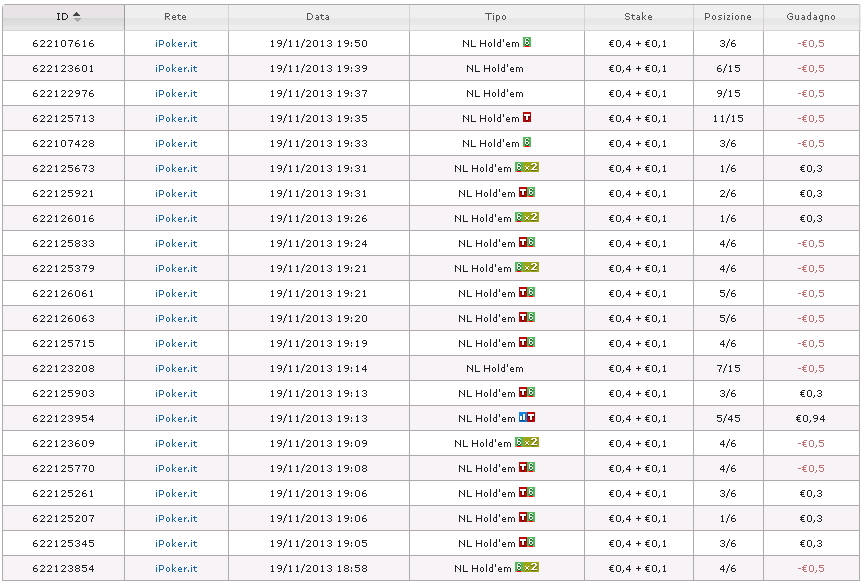Viewport: 861px width, 581px height.
Task: Click the Posizione column header
Action: pos(728,17)
